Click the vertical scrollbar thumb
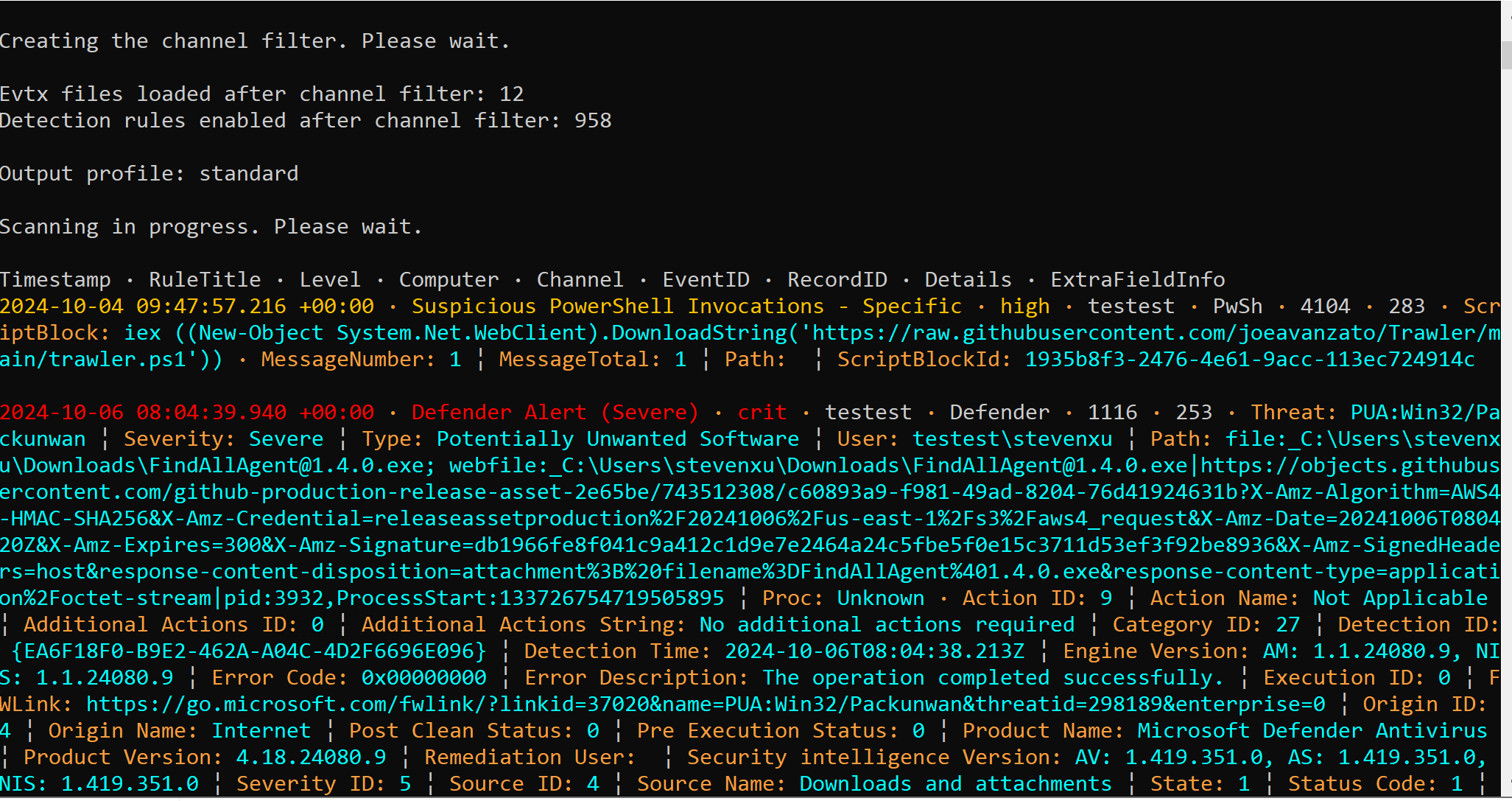This screenshot has width=1512, height=801. [x=1506, y=55]
